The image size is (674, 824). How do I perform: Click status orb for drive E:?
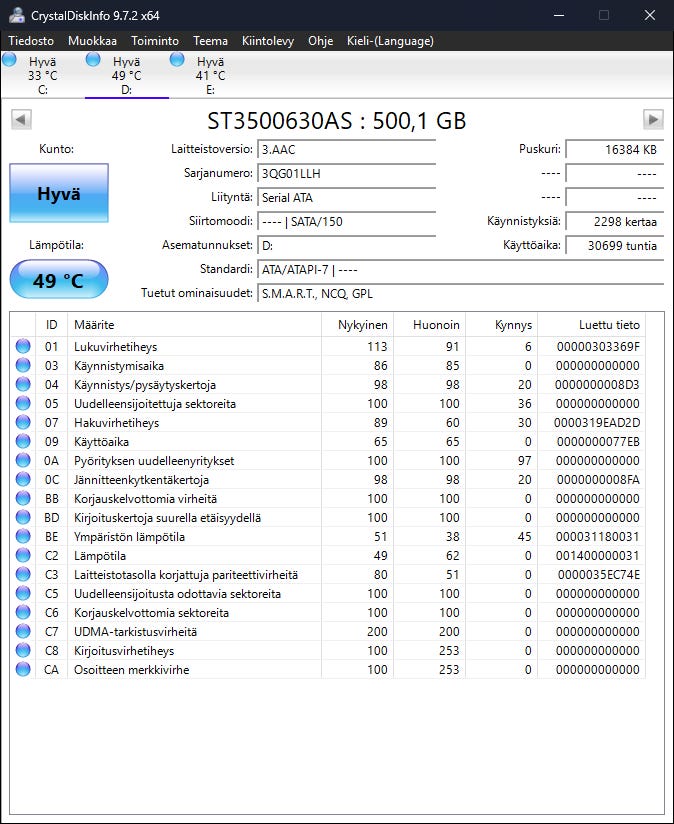[178, 60]
